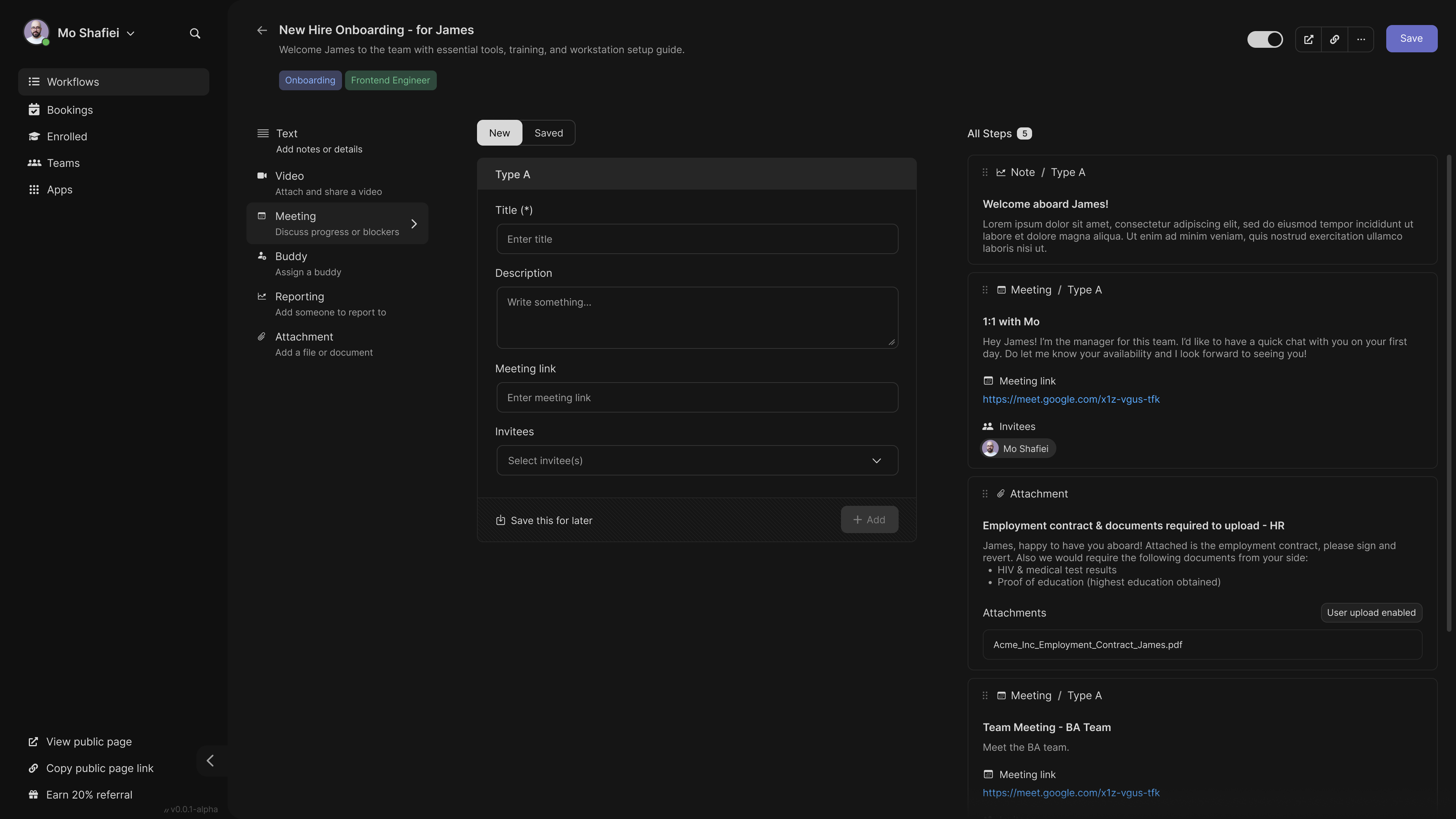1456x819 pixels.
Task: Click the Save button
Action: (x=1411, y=38)
